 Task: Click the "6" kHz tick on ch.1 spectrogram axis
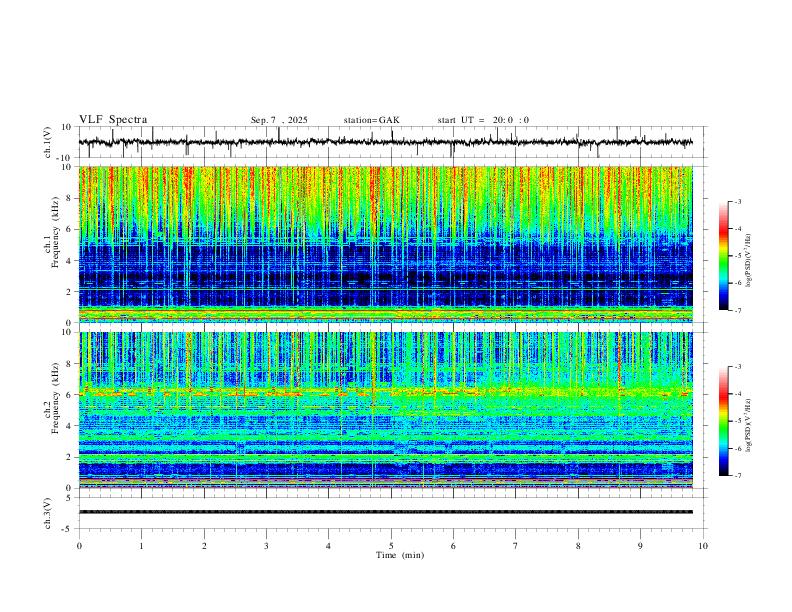click(x=69, y=229)
